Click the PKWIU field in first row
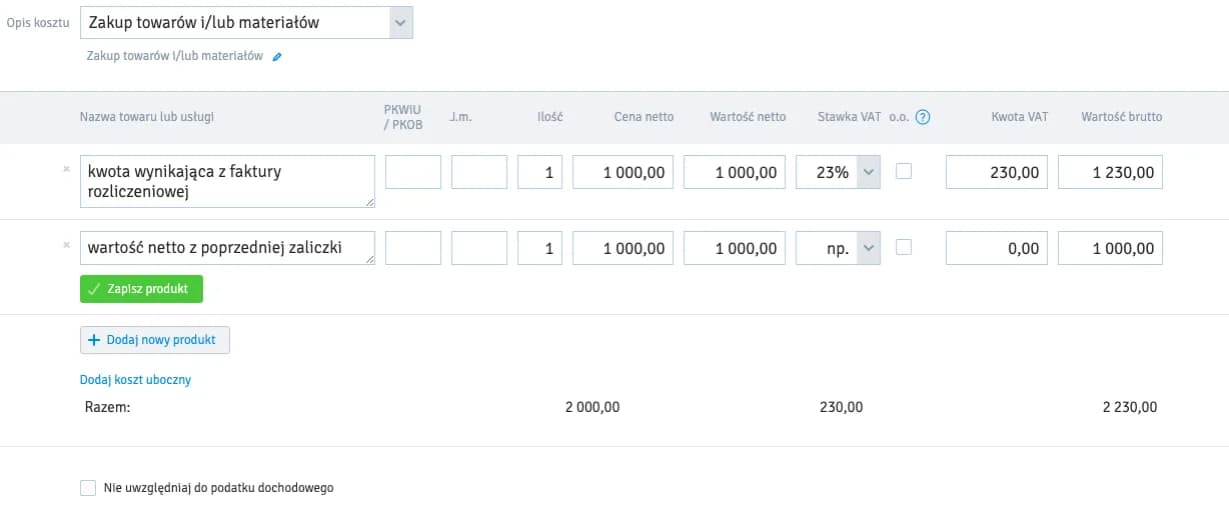Viewport: 1229px width, 506px height. point(413,172)
